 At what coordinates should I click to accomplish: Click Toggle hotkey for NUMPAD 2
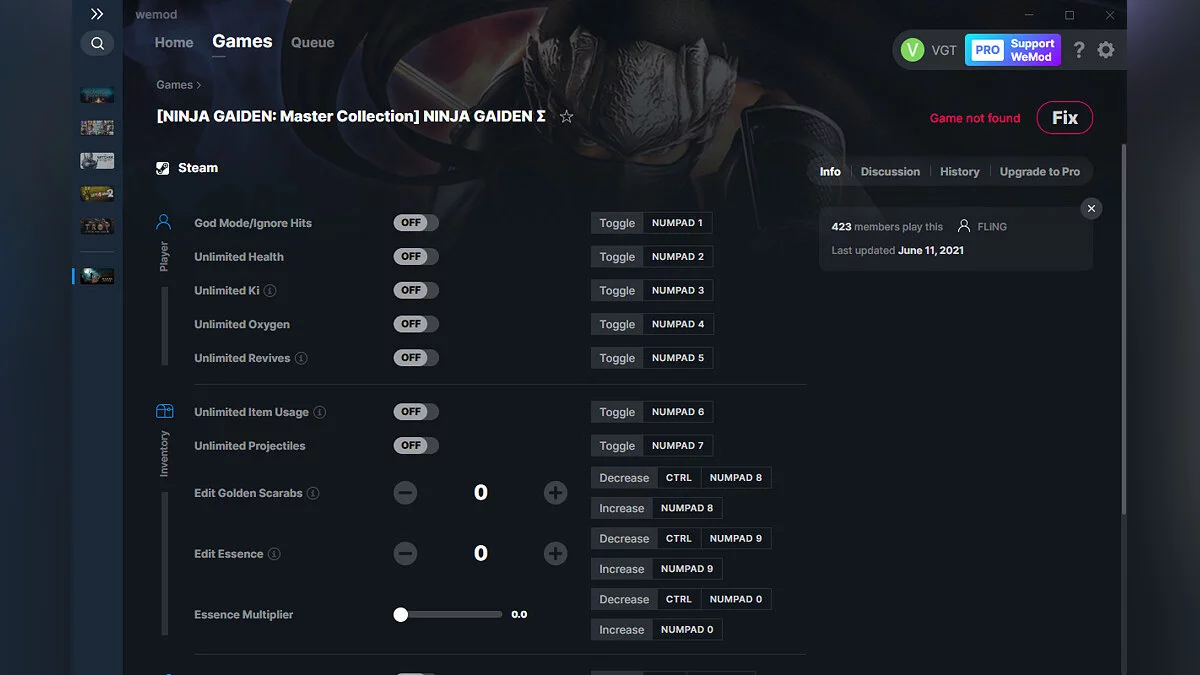click(651, 257)
